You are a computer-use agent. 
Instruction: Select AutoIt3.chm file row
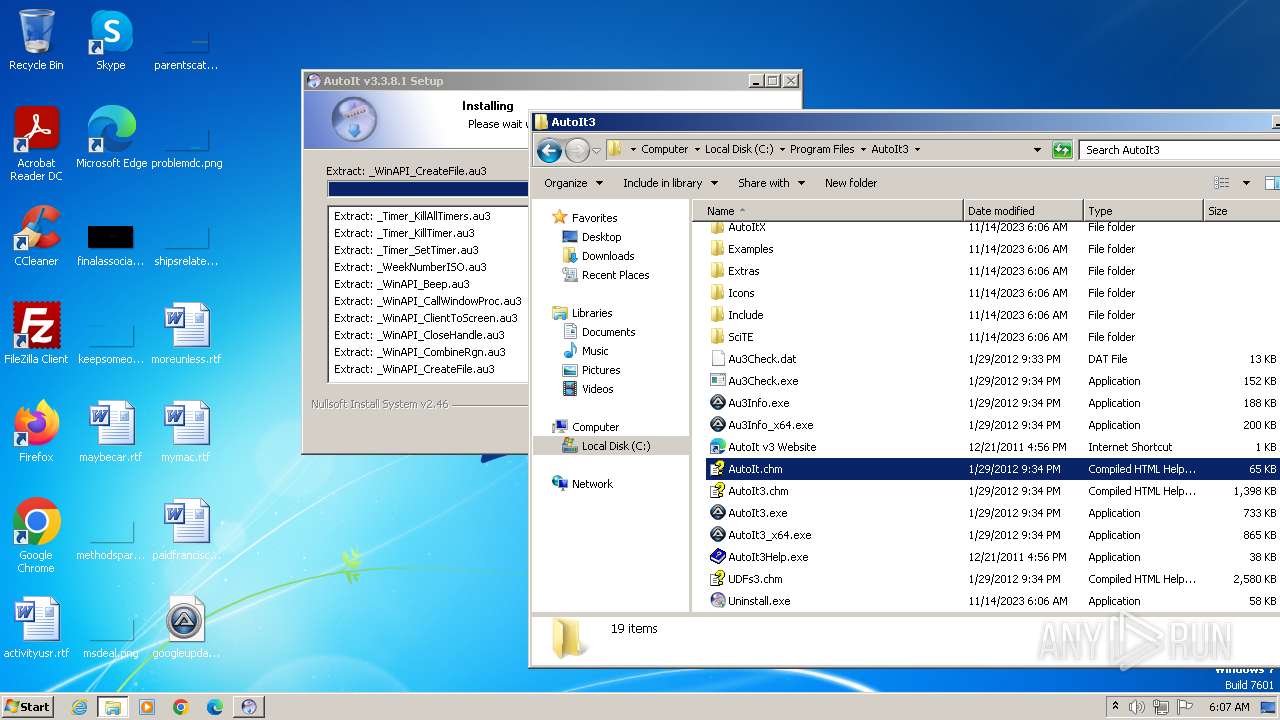pos(991,491)
